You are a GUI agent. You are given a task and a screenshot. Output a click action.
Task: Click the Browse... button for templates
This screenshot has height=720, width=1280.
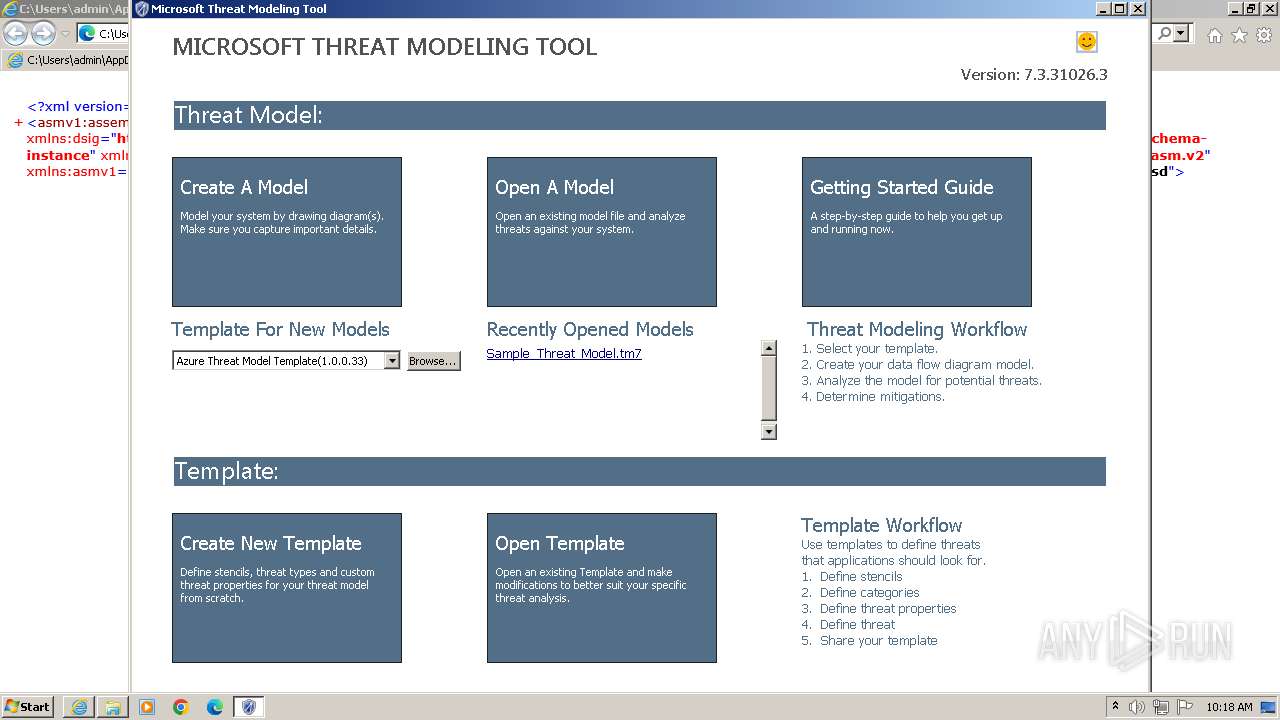click(x=433, y=361)
